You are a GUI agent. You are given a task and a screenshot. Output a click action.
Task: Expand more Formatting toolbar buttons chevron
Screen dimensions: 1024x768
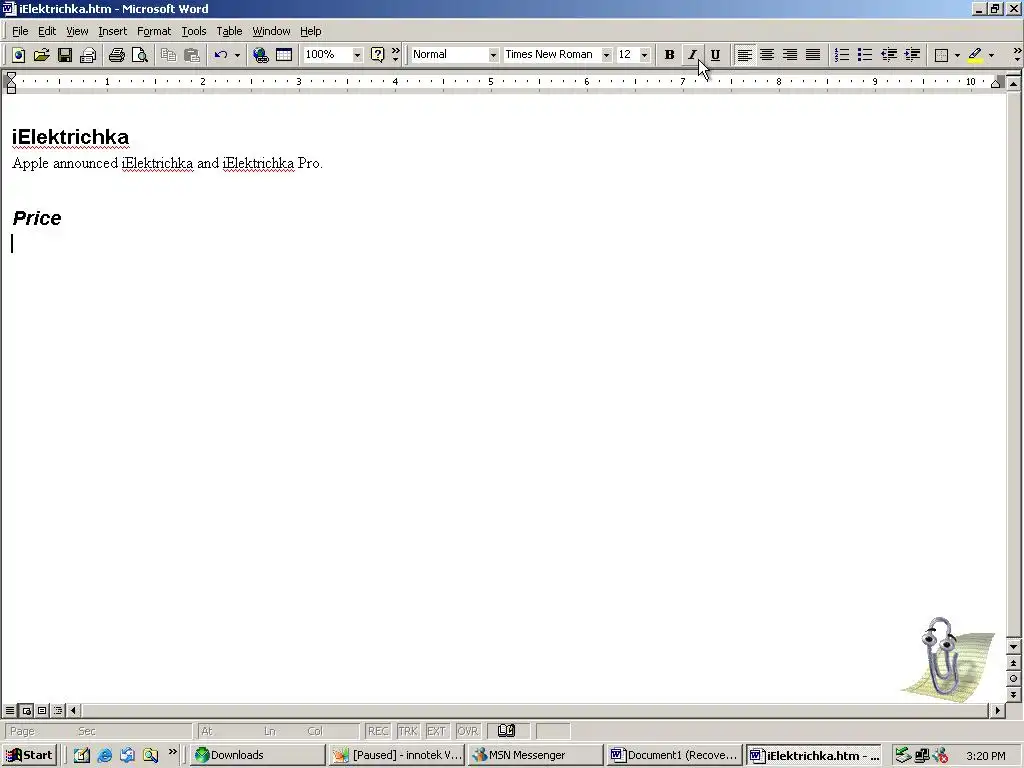[1017, 55]
